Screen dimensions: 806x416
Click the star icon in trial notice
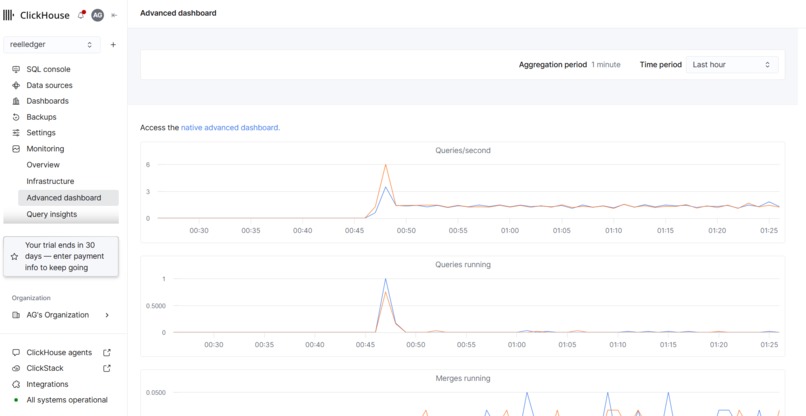(x=14, y=256)
